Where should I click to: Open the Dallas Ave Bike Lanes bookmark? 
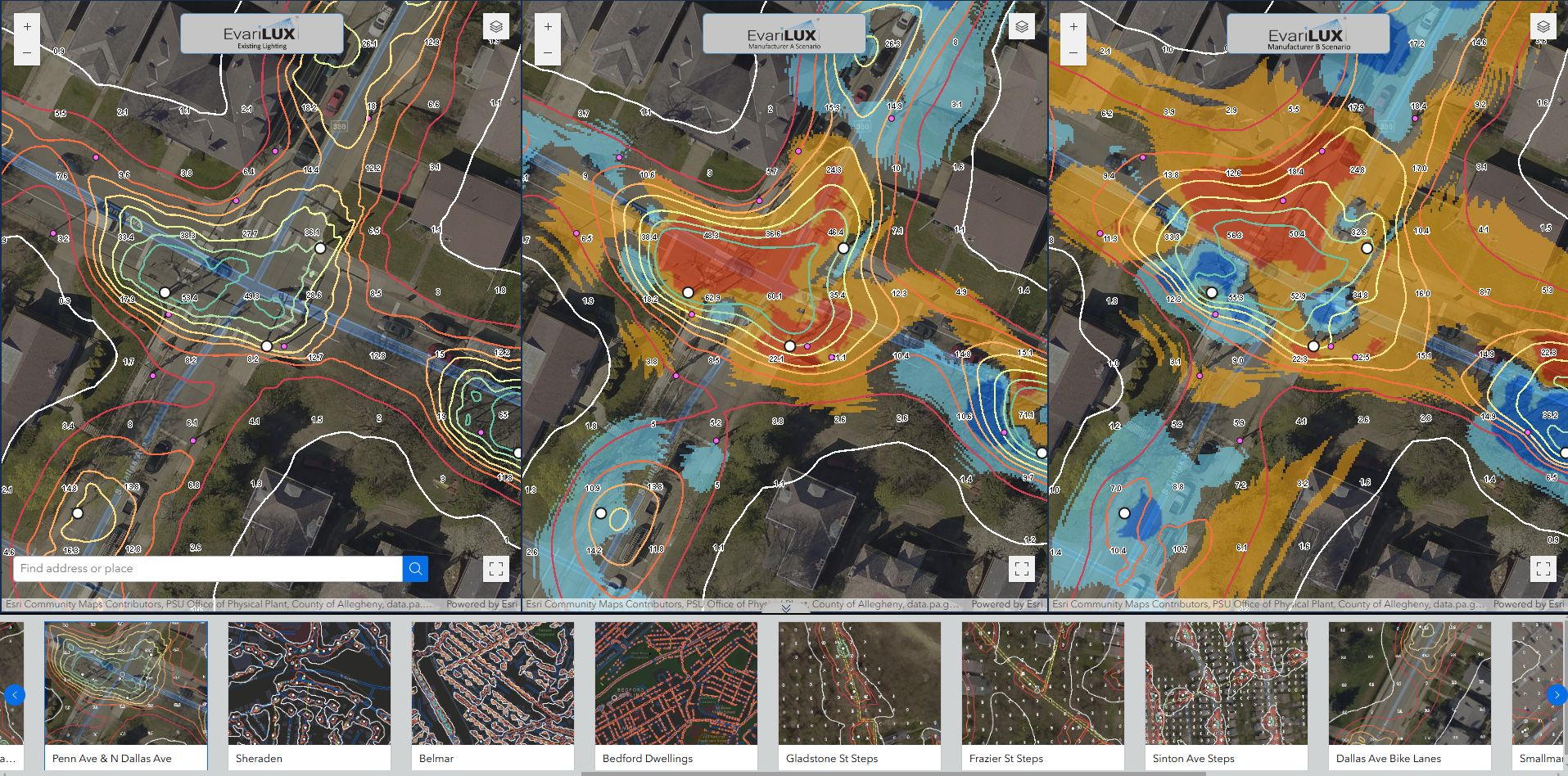pos(1409,695)
